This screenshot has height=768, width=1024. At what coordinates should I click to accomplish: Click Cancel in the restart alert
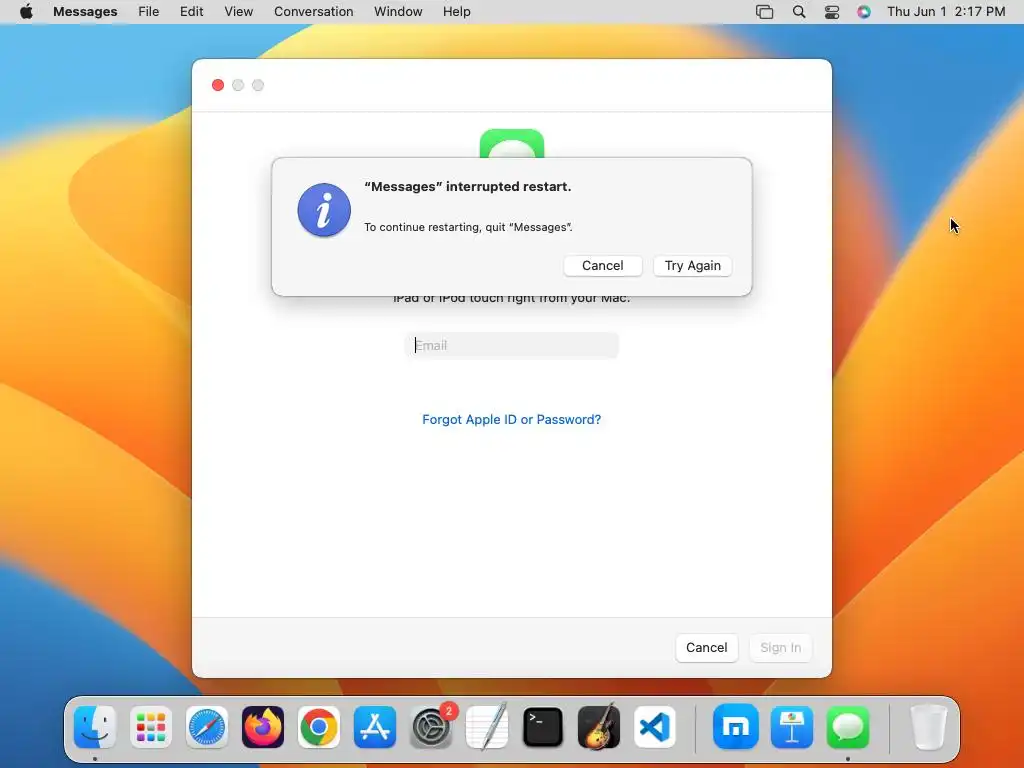(x=603, y=266)
